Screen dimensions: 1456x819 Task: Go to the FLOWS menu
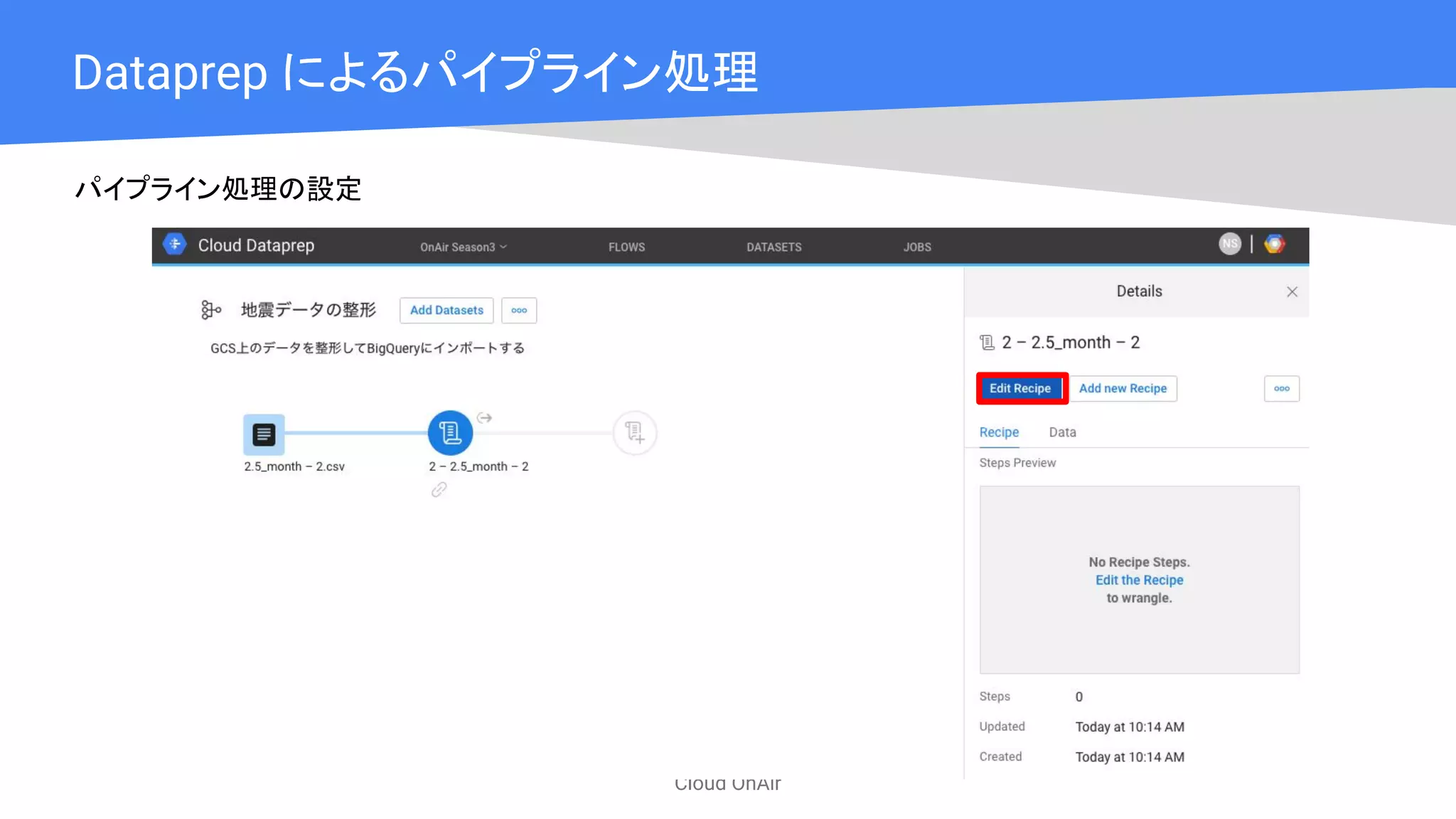point(626,247)
